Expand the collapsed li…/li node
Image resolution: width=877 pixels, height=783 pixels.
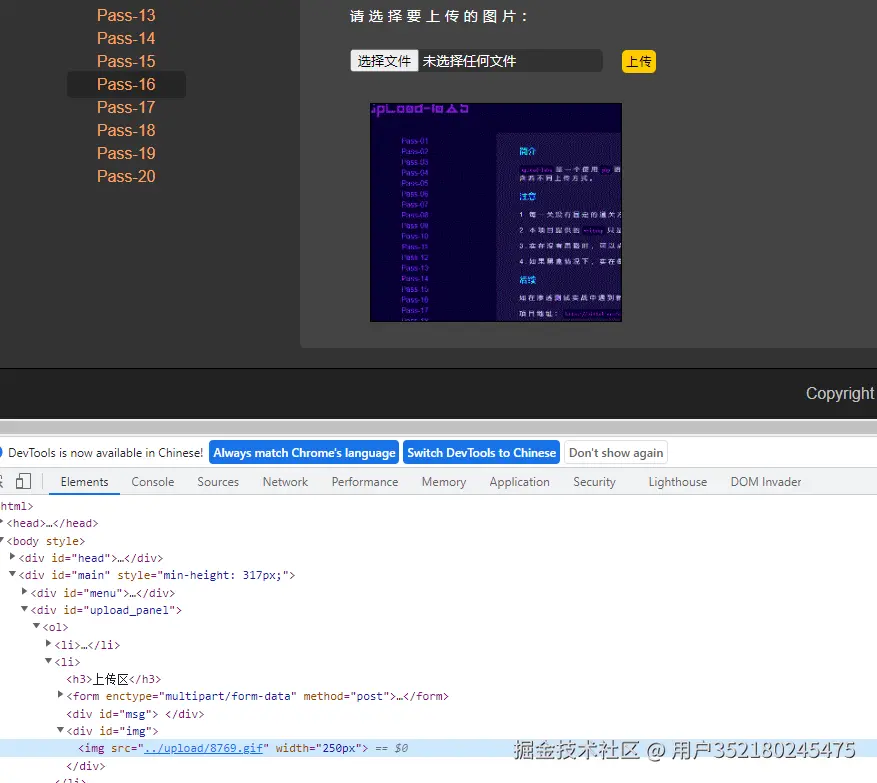point(49,644)
